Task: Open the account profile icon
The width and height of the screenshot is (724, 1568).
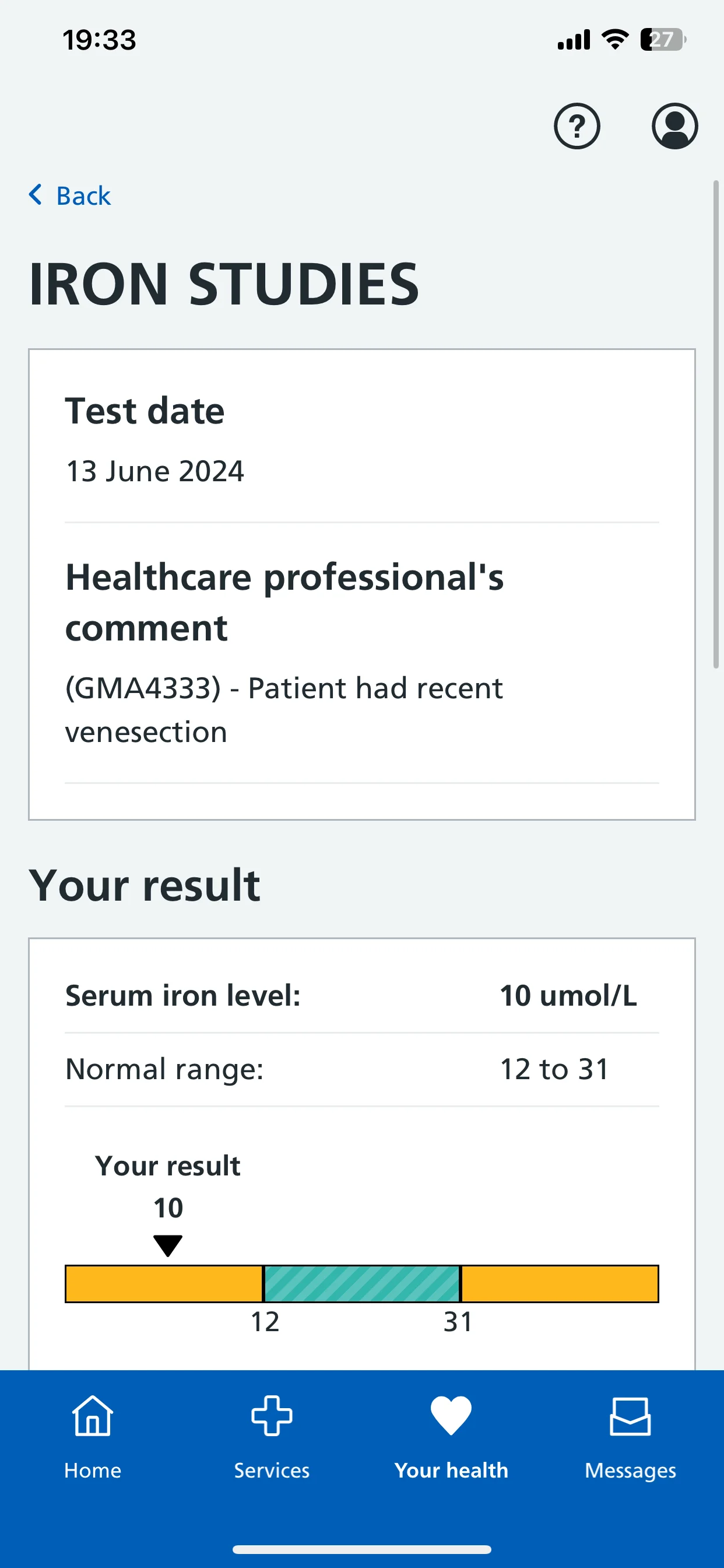Action: click(x=674, y=126)
